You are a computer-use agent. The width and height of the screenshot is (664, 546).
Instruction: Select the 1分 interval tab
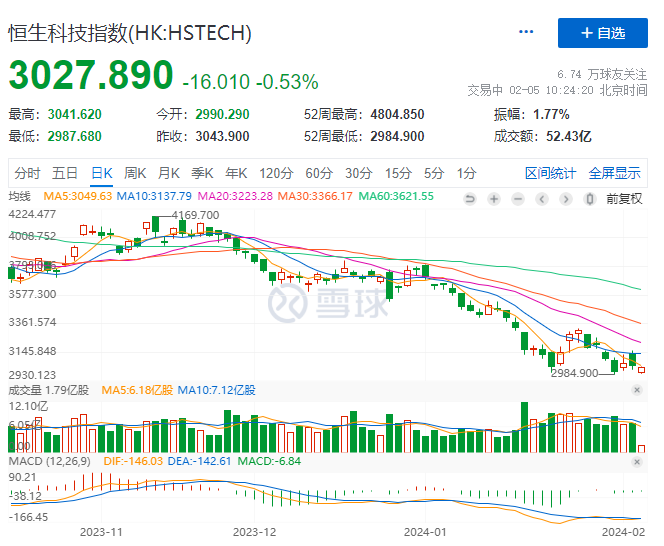pos(466,173)
